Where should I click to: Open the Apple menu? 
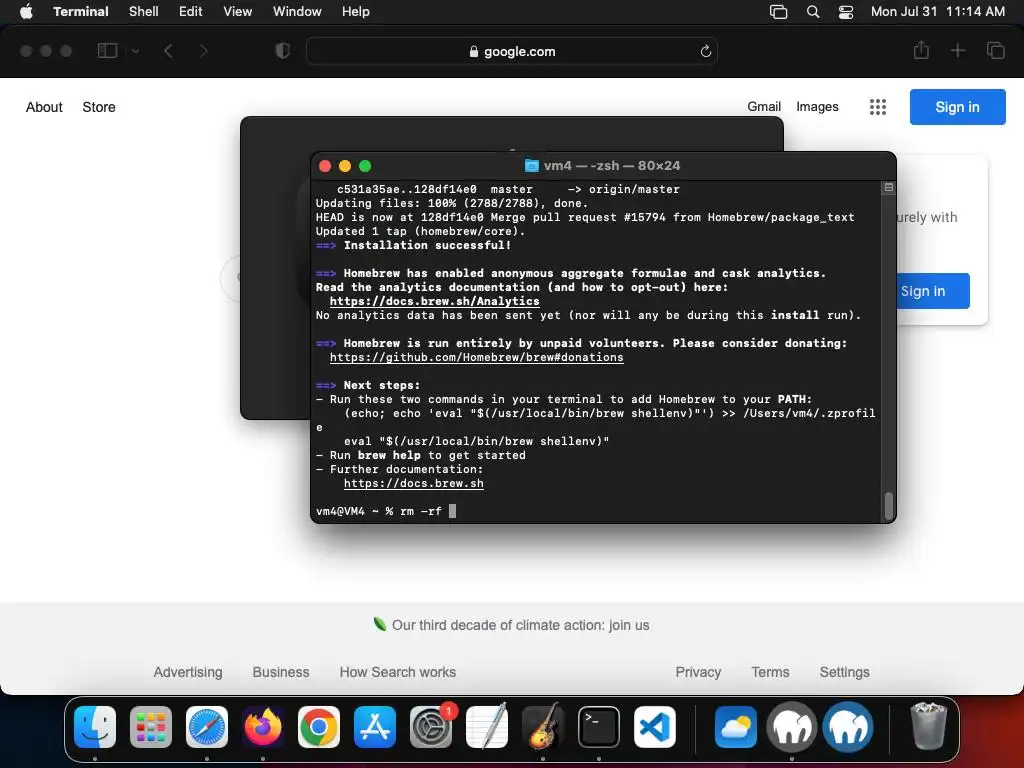pos(26,11)
